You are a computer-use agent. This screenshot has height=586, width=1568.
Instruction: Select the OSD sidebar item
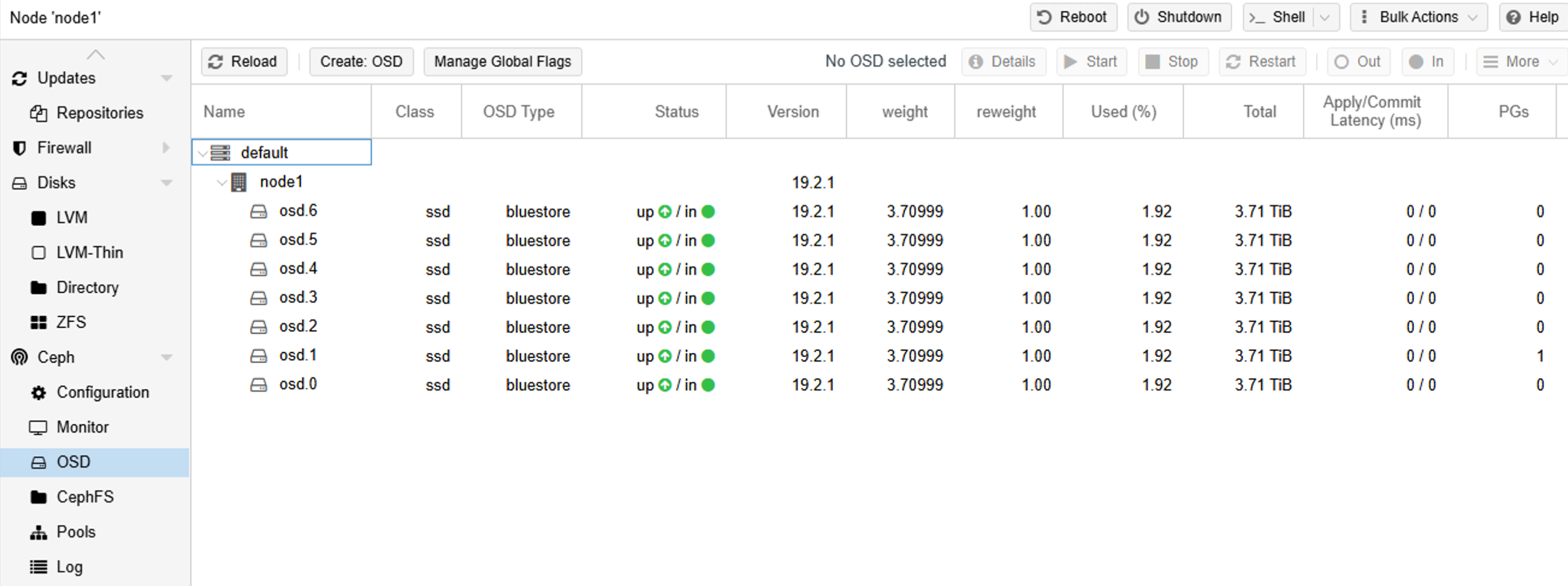[x=95, y=462]
